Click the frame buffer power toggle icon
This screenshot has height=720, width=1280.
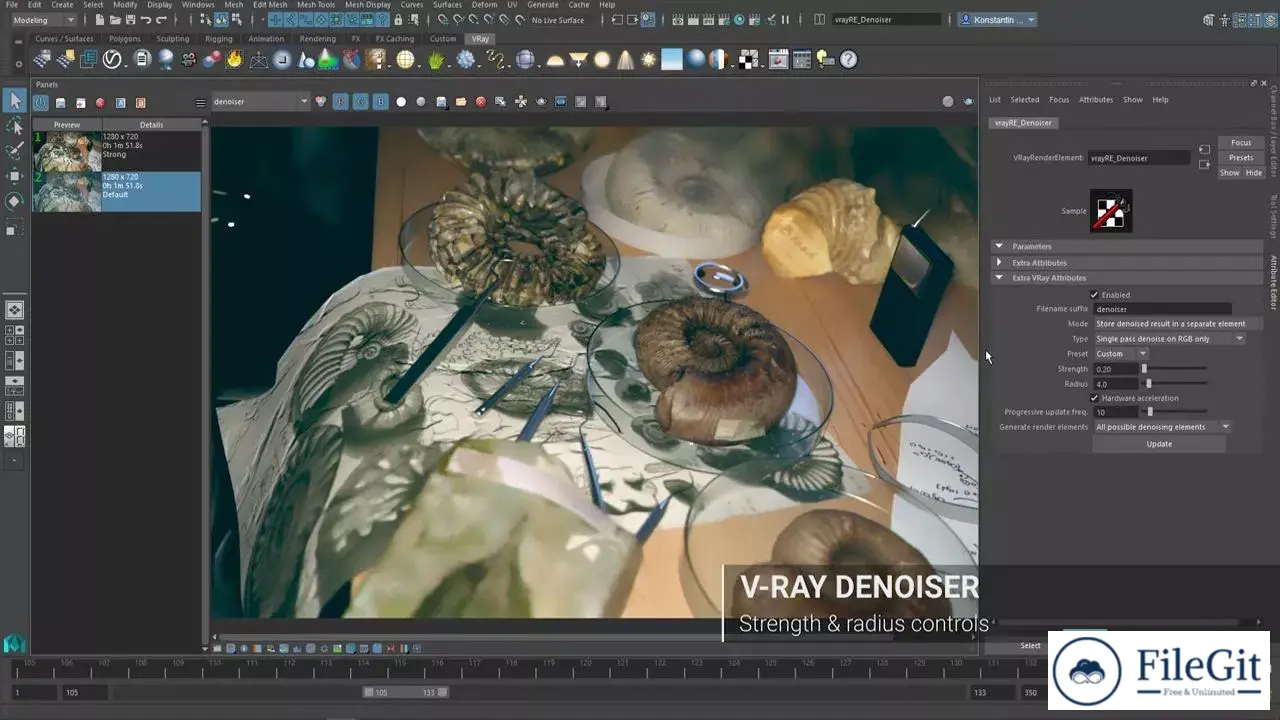click(x=41, y=102)
